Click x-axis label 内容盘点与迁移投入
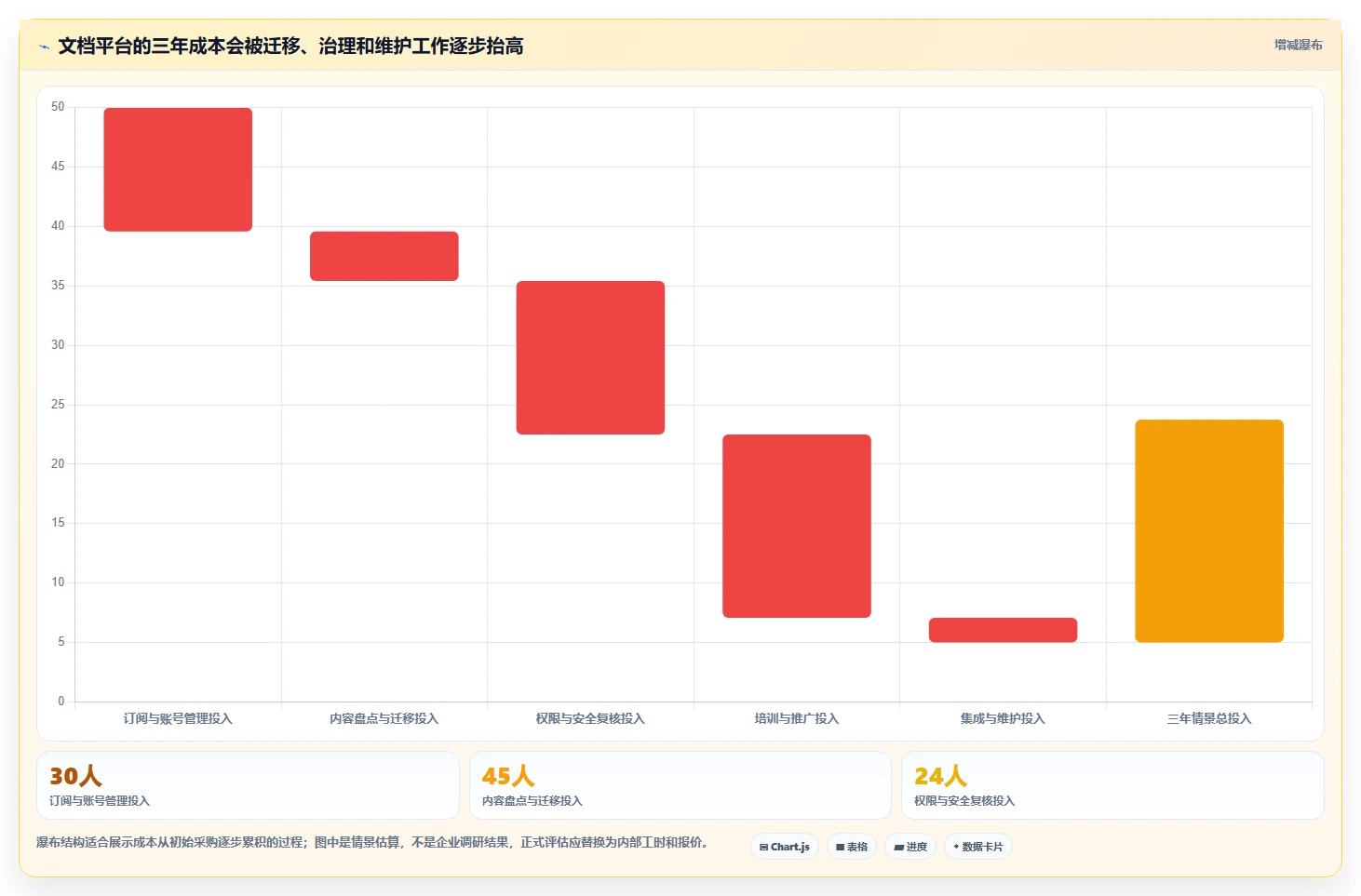Image resolution: width=1361 pixels, height=896 pixels. [384, 718]
